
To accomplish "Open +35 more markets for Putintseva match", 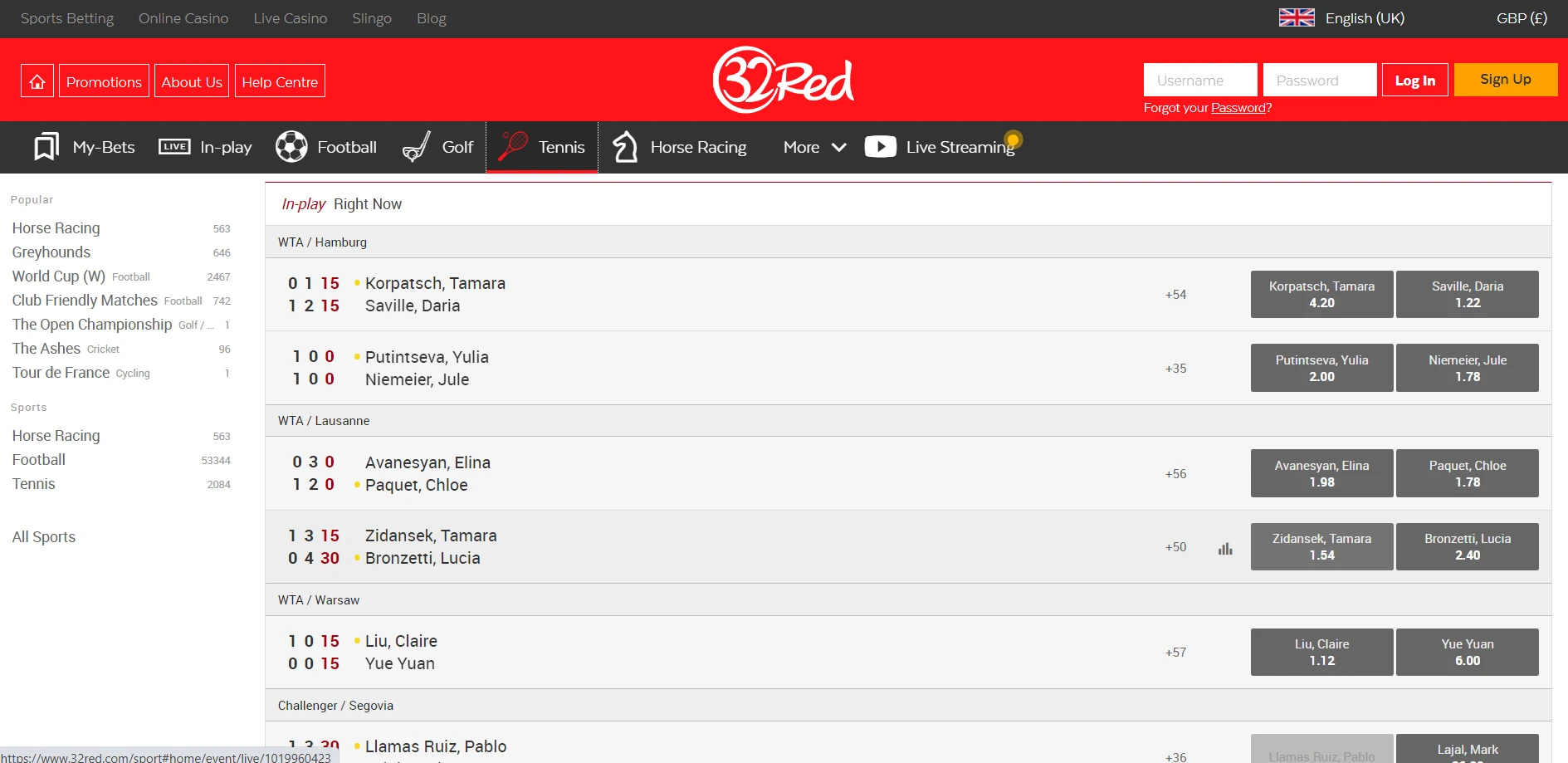I will point(1175,369).
